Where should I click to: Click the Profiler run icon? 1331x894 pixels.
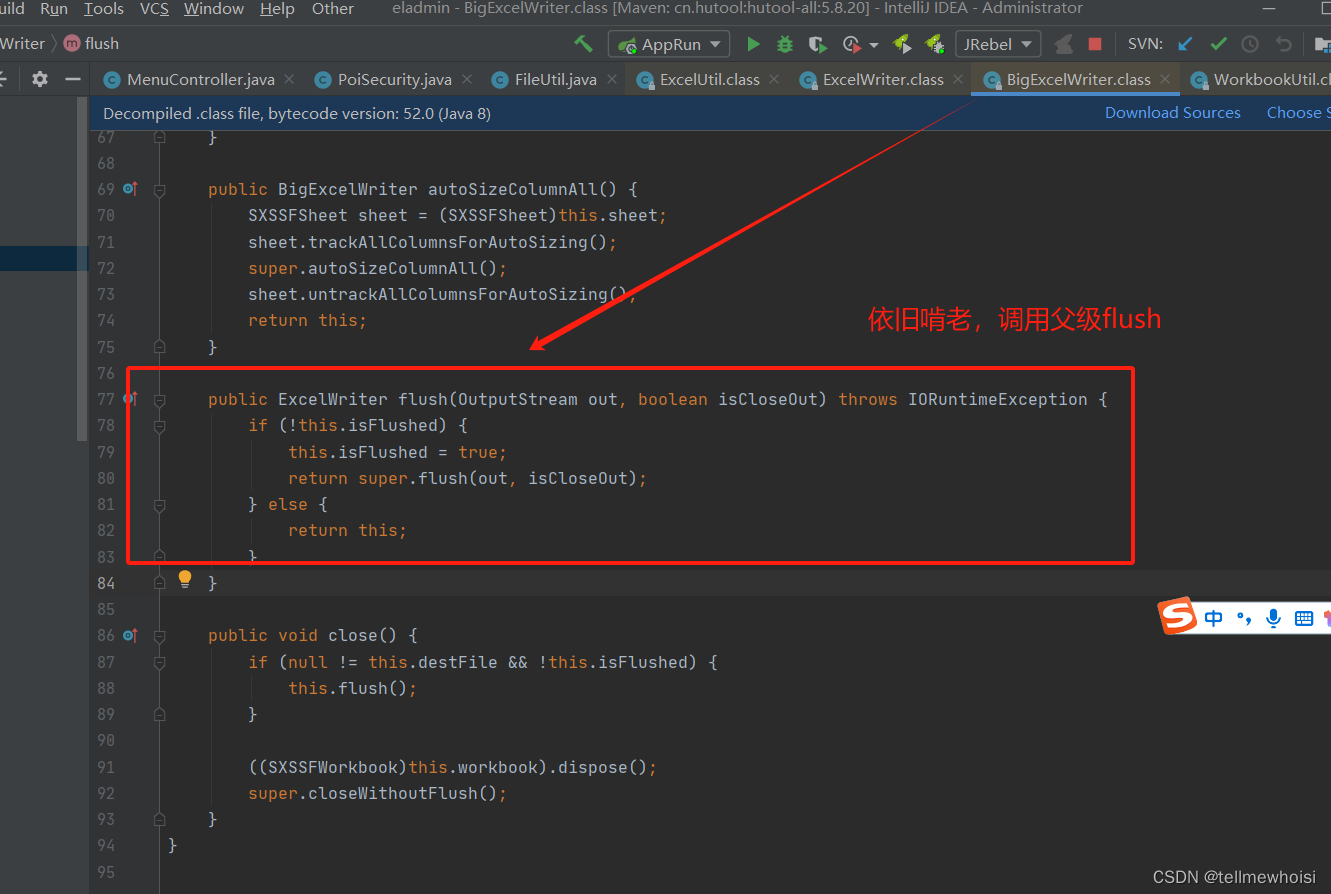coord(851,44)
